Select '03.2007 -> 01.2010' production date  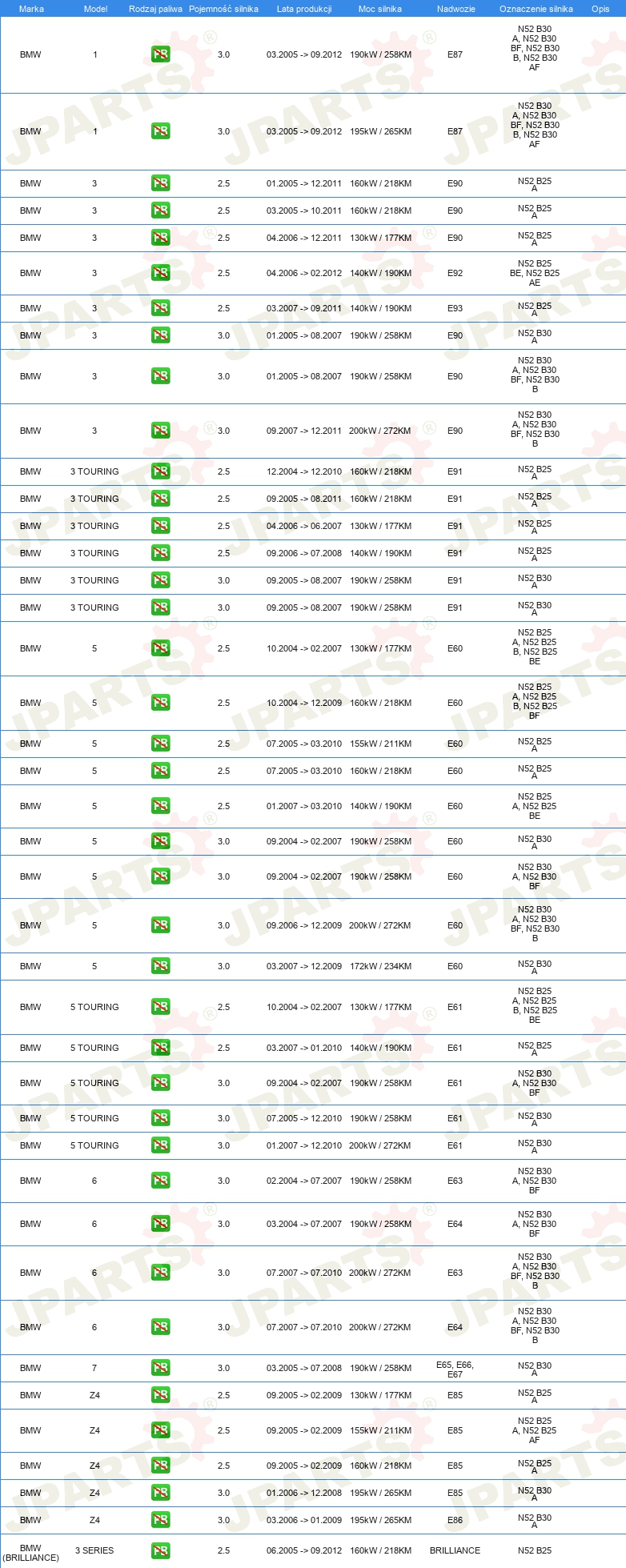[x=304, y=1048]
